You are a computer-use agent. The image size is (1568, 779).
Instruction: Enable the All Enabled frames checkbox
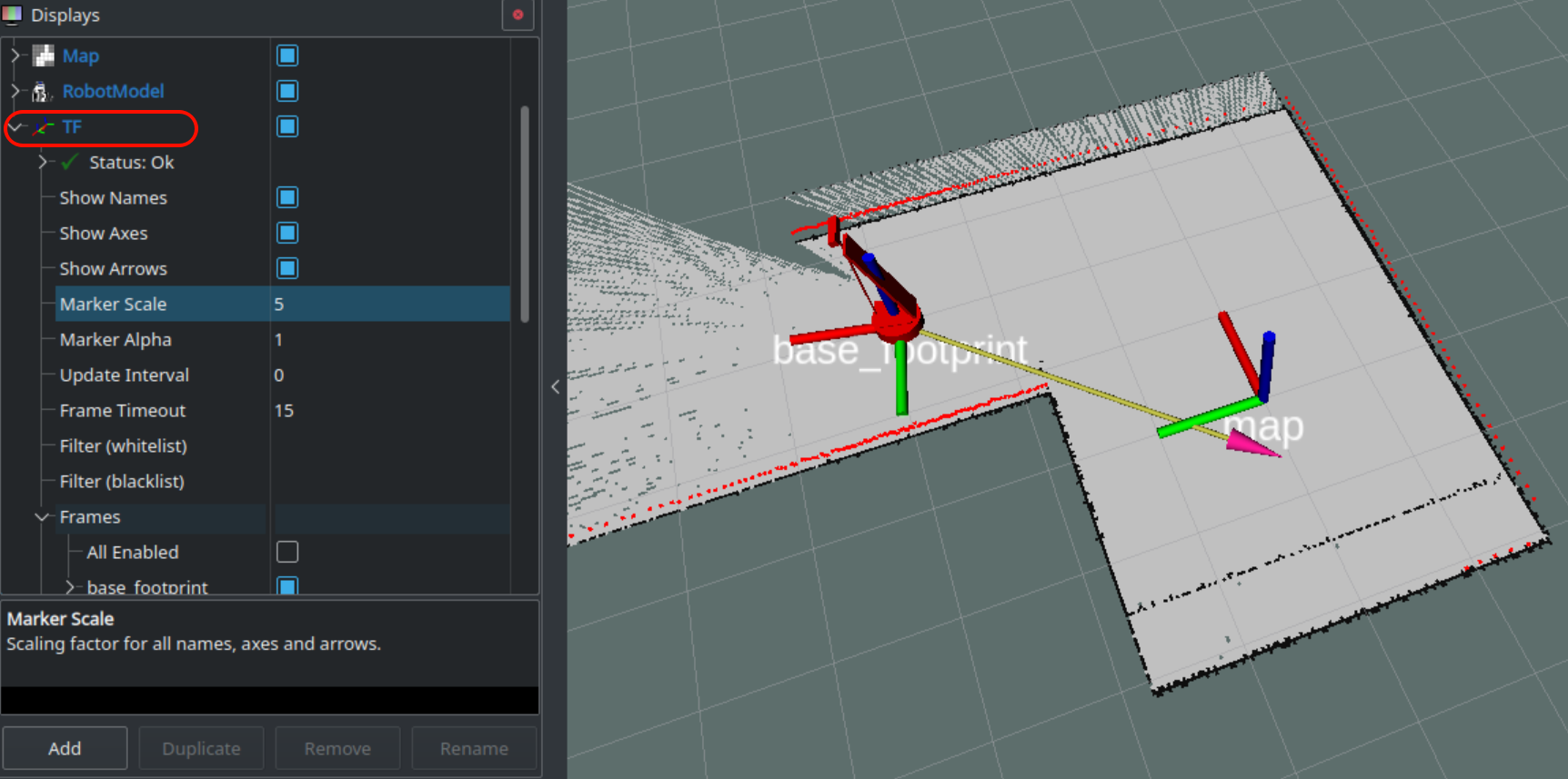point(287,553)
